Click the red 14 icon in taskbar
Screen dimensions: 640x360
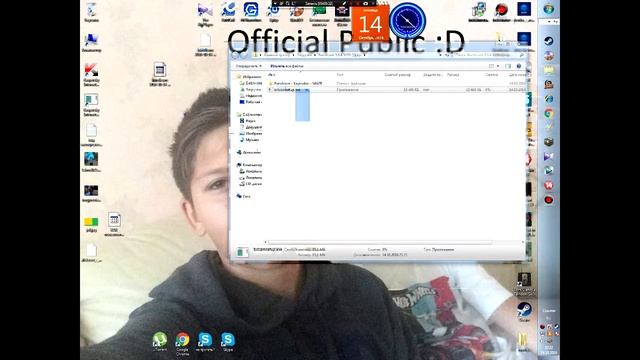click(549, 185)
